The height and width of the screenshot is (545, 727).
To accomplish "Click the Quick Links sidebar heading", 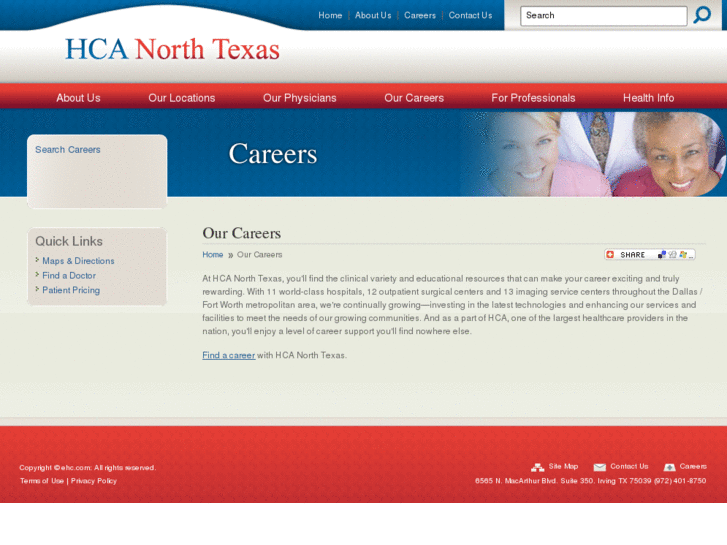I will [69, 241].
